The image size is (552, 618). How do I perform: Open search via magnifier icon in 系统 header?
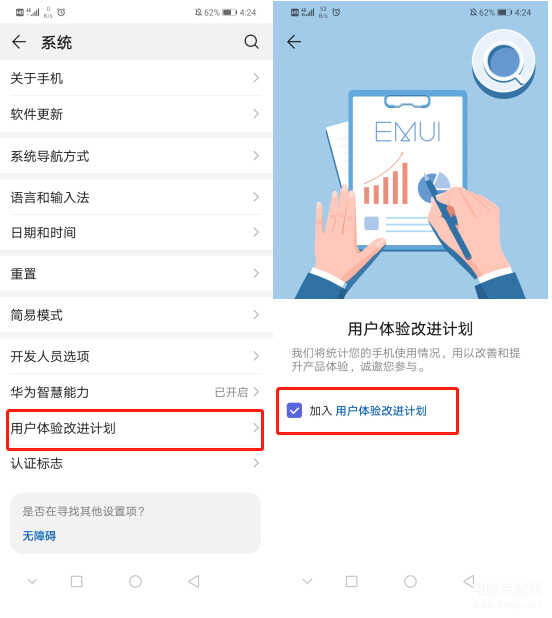(x=251, y=41)
